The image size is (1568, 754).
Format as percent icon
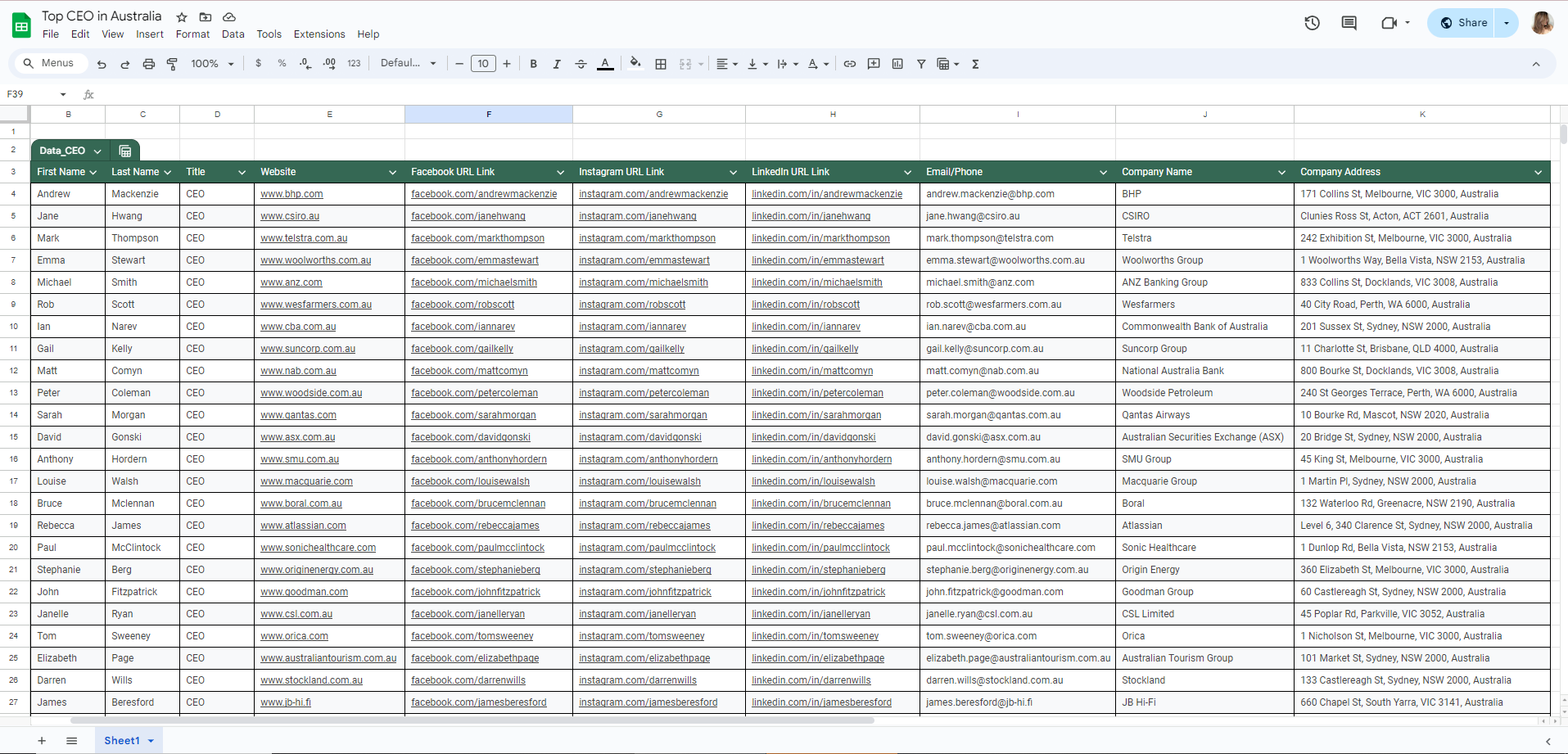coord(282,63)
